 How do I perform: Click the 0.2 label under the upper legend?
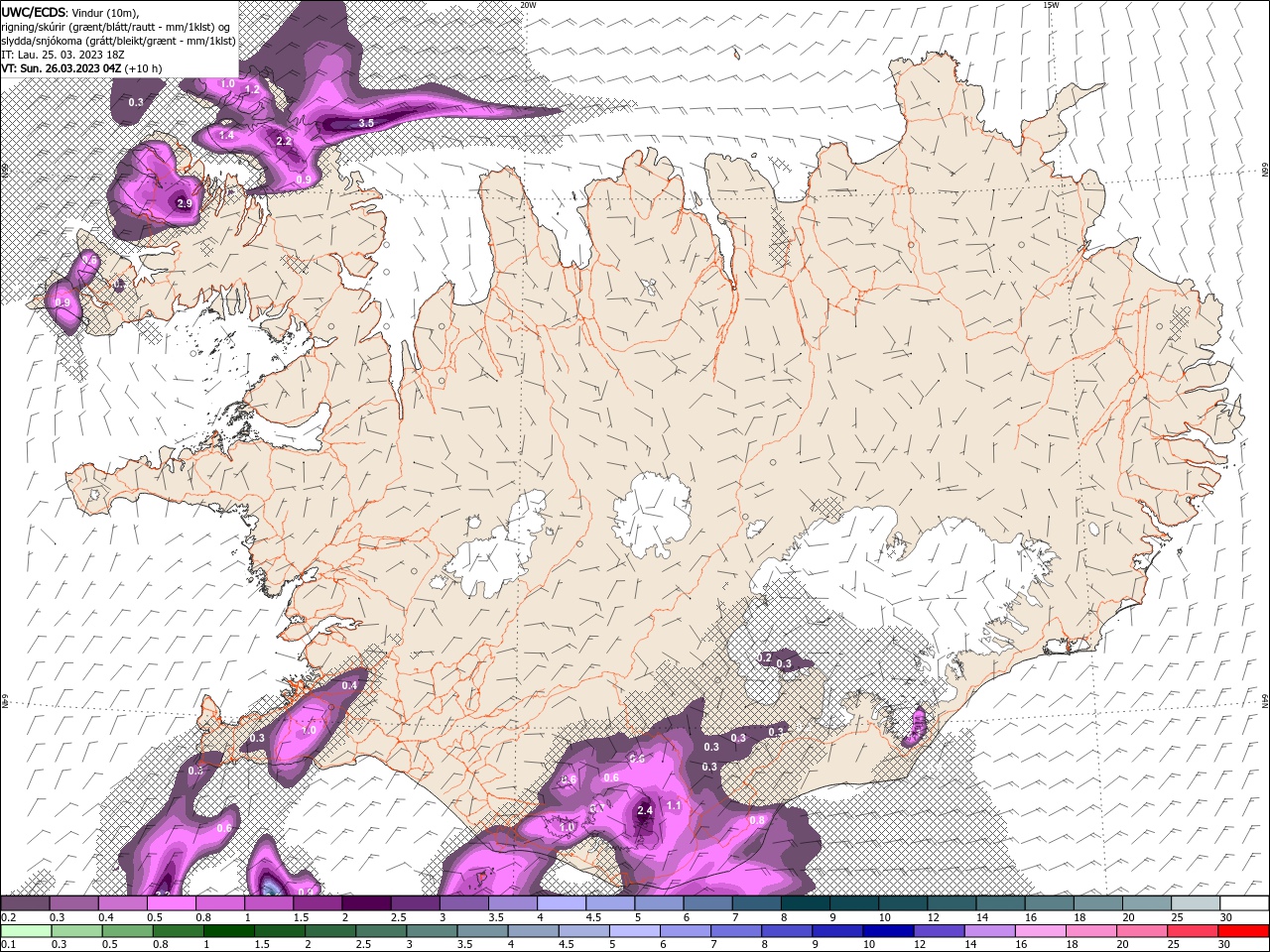click(7, 917)
